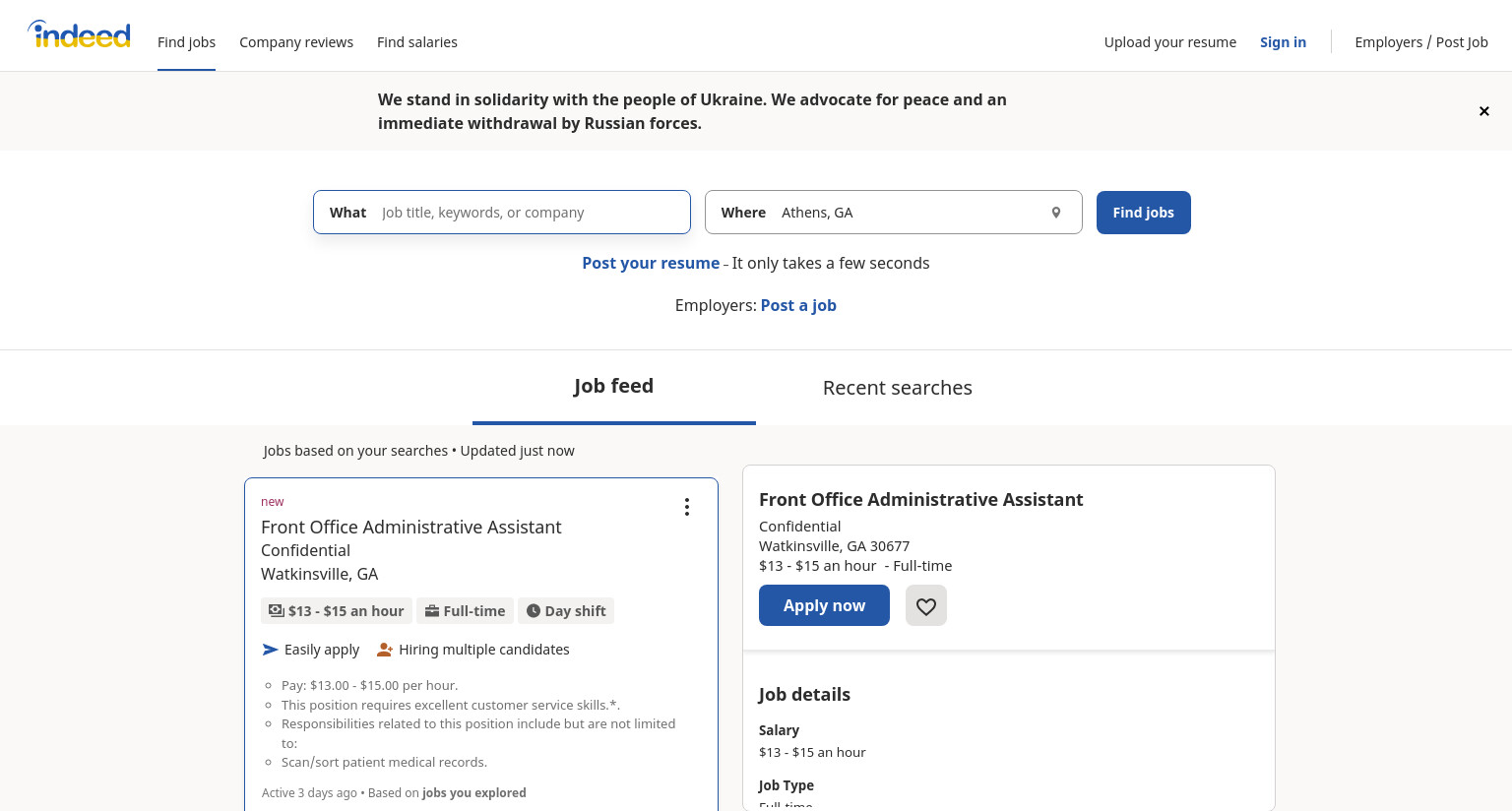This screenshot has height=811, width=1512.
Task: Sign in to Indeed account
Action: (1283, 42)
